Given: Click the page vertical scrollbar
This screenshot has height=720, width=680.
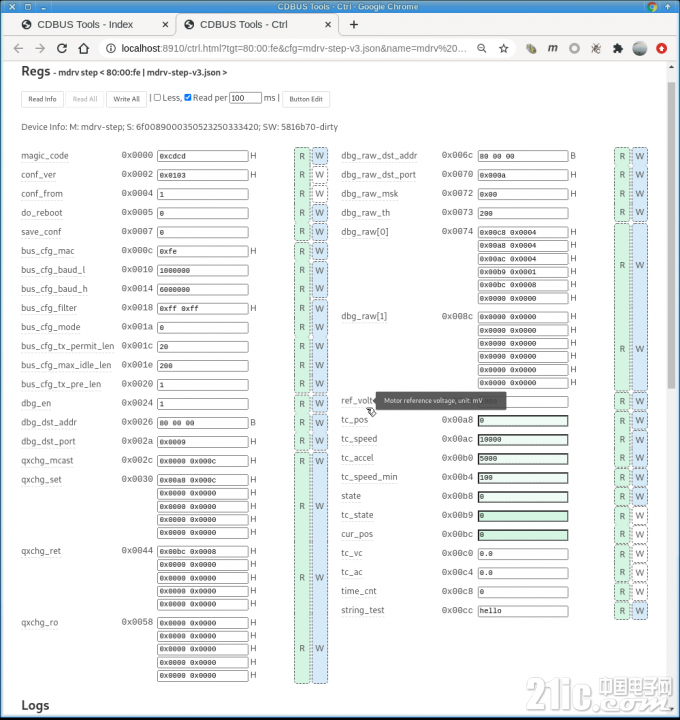Looking at the screenshot, I should pyautogui.click(x=671, y=234).
